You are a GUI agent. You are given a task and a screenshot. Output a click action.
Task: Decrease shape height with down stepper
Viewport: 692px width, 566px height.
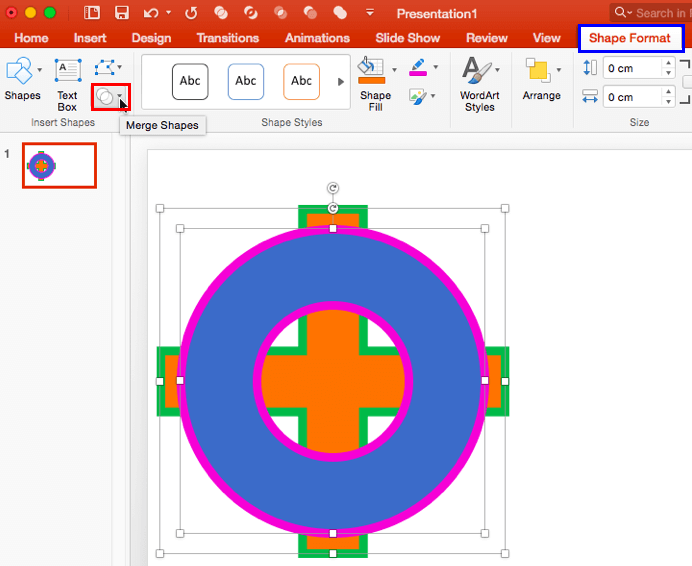click(x=669, y=73)
